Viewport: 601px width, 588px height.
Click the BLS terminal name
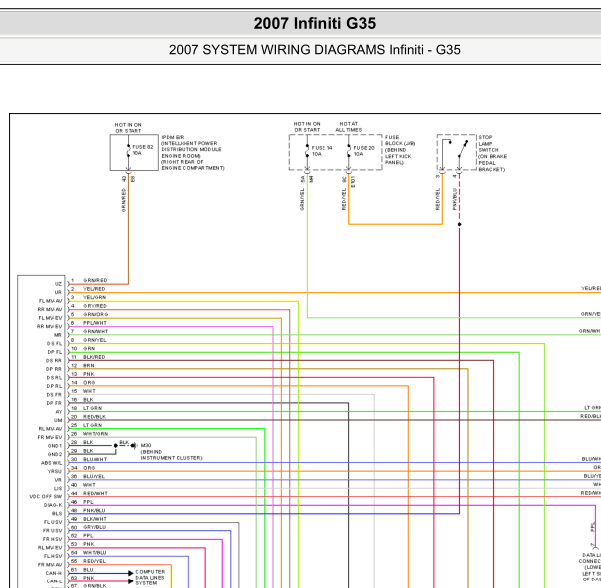(x=57, y=514)
